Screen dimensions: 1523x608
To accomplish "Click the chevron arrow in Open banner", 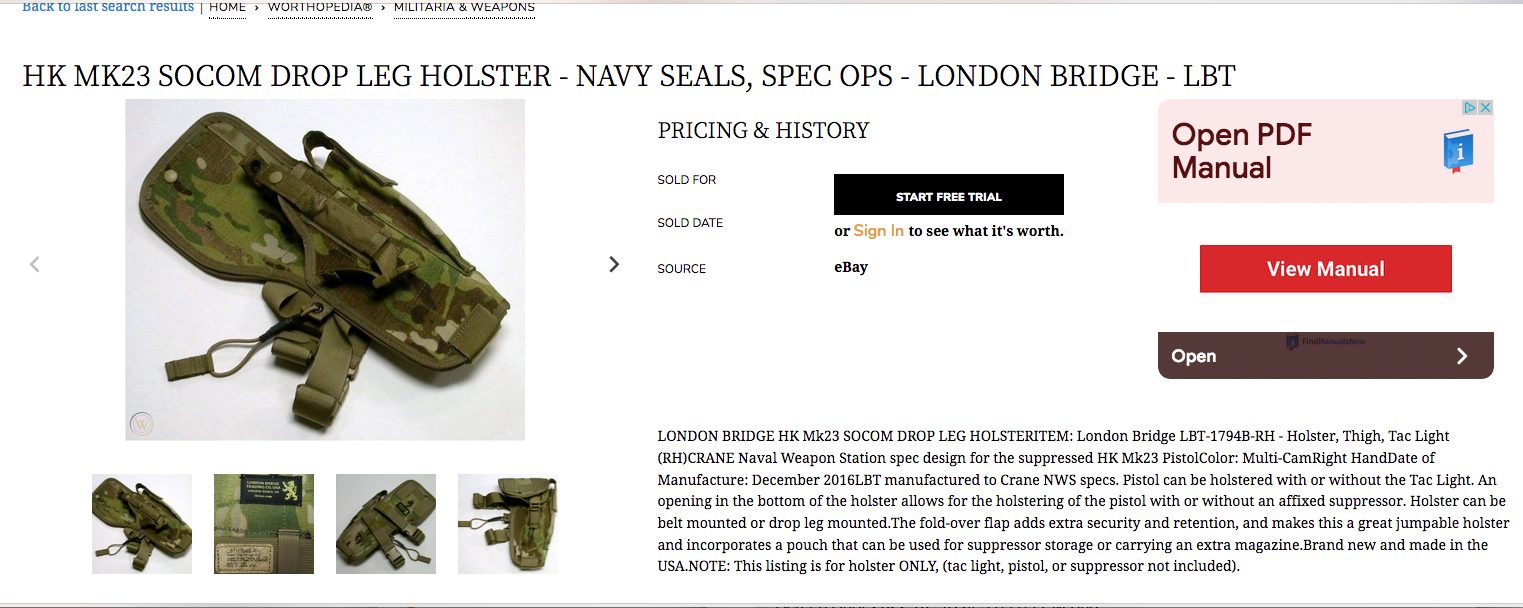I will (1462, 356).
